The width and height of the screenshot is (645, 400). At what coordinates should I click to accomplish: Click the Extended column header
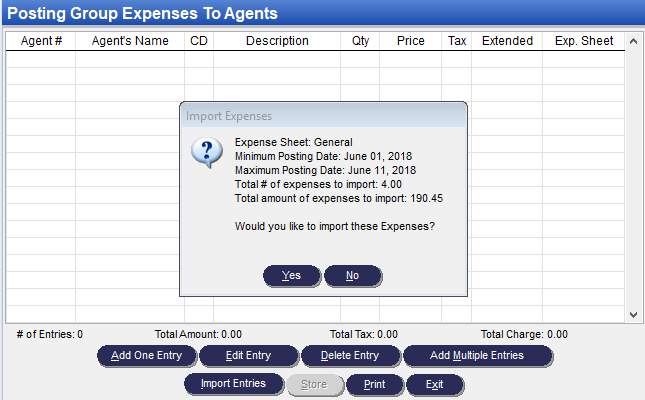coord(507,41)
